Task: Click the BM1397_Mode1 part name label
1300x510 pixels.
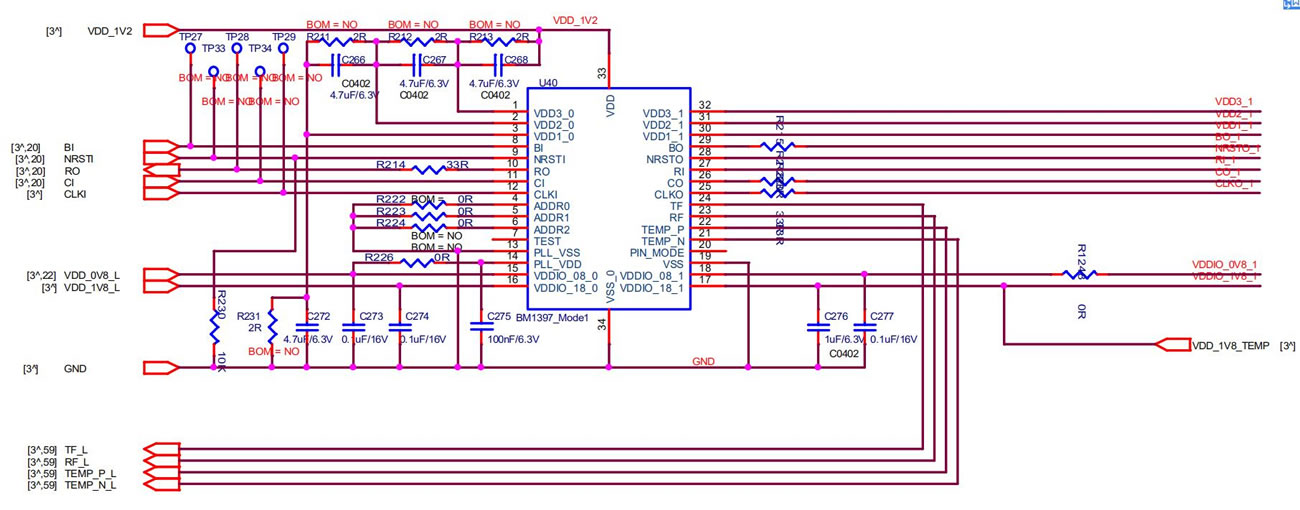Action: tap(551, 317)
